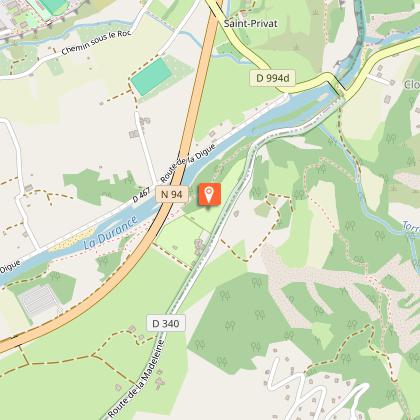The image size is (420, 420).
Task: Click the Route de la Madeleine label
Action: (137, 379)
